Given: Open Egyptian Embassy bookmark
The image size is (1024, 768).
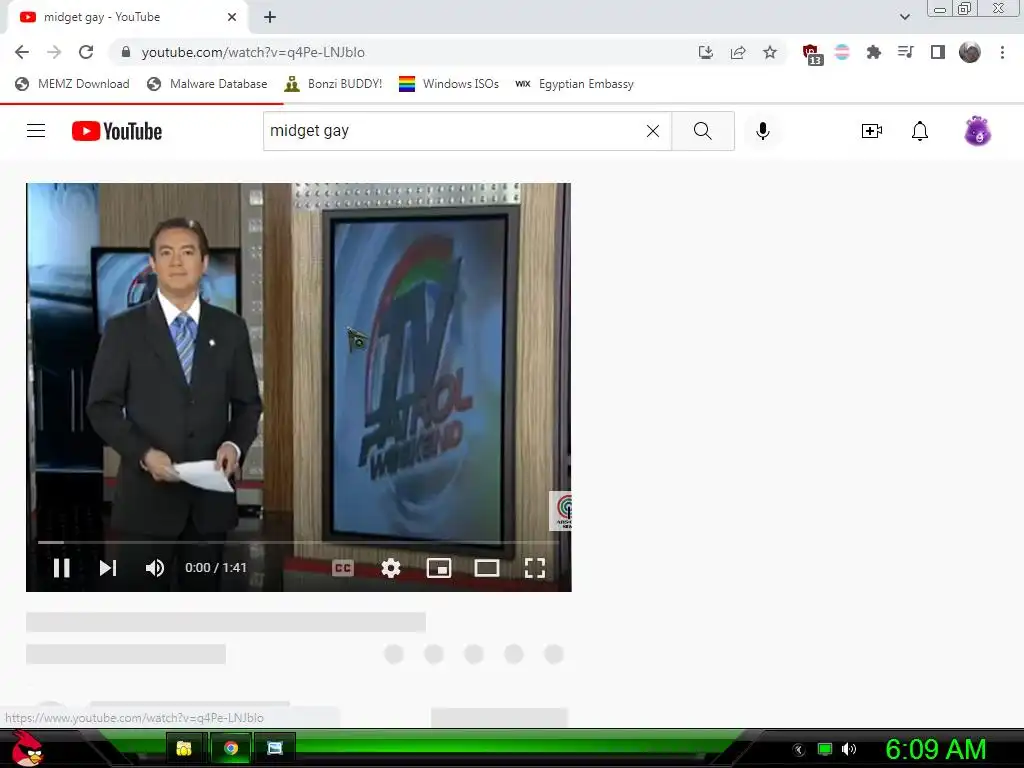Looking at the screenshot, I should (x=574, y=84).
